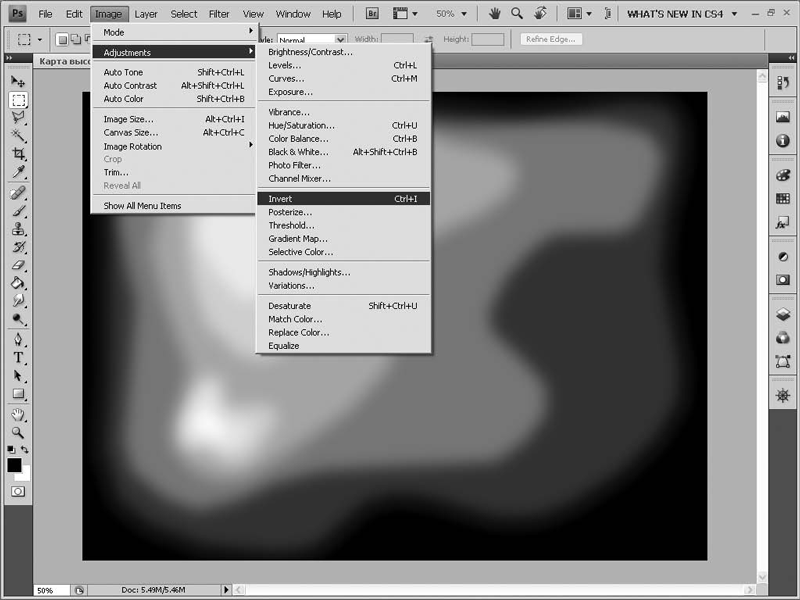Image resolution: width=800 pixels, height=600 pixels.
Task: Choose Hue/Saturation... option
Action: 343,125
